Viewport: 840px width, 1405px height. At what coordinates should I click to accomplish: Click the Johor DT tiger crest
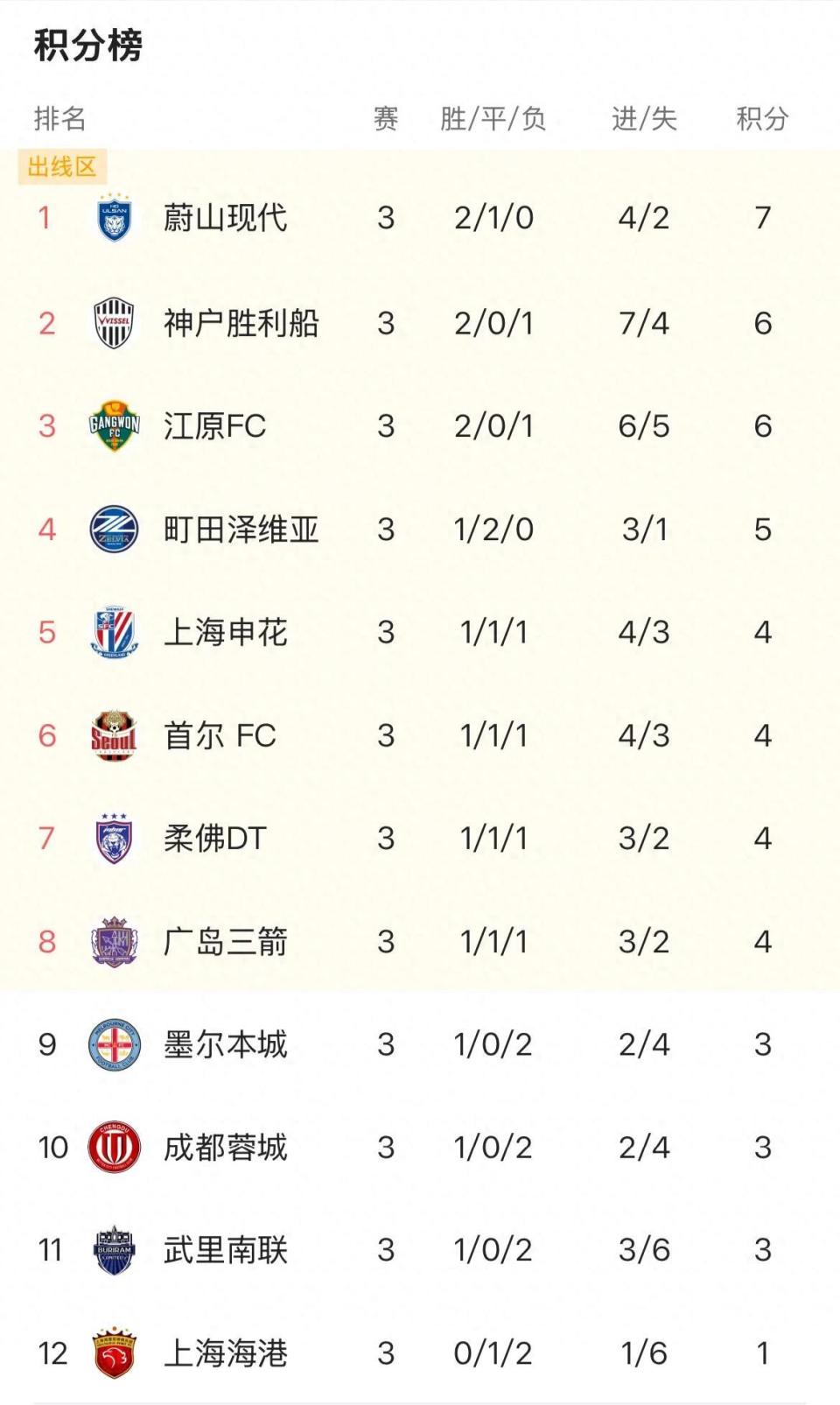115,839
